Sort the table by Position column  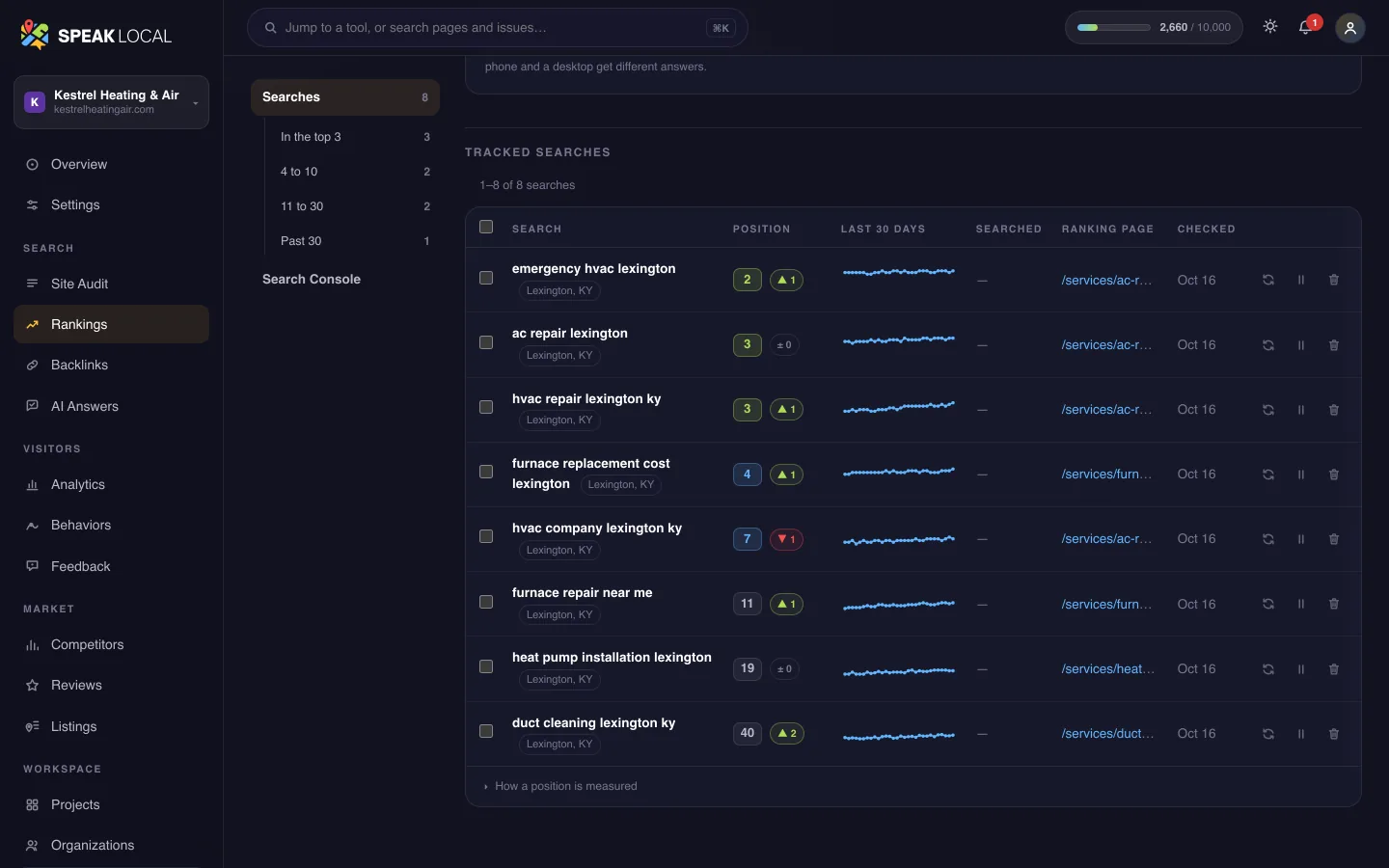[x=761, y=229]
